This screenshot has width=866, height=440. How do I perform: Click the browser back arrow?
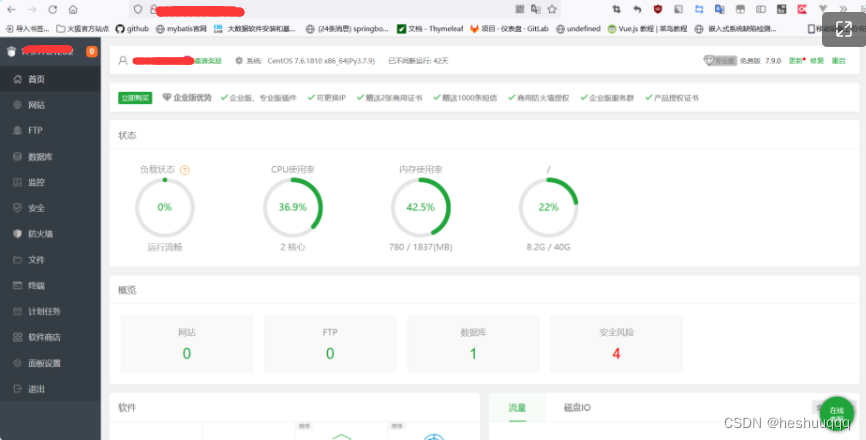(11, 9)
